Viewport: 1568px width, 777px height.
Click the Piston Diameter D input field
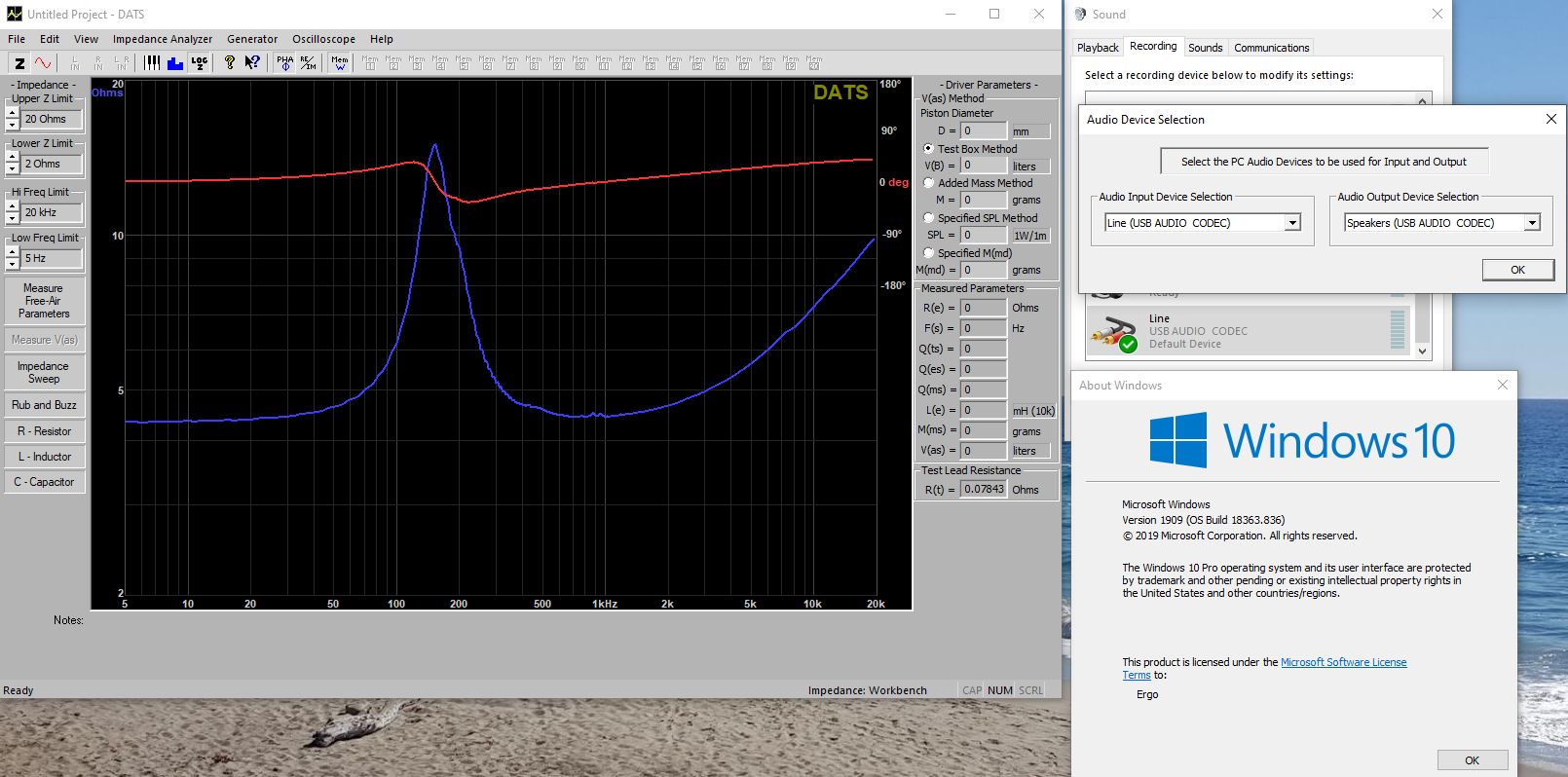pos(984,130)
